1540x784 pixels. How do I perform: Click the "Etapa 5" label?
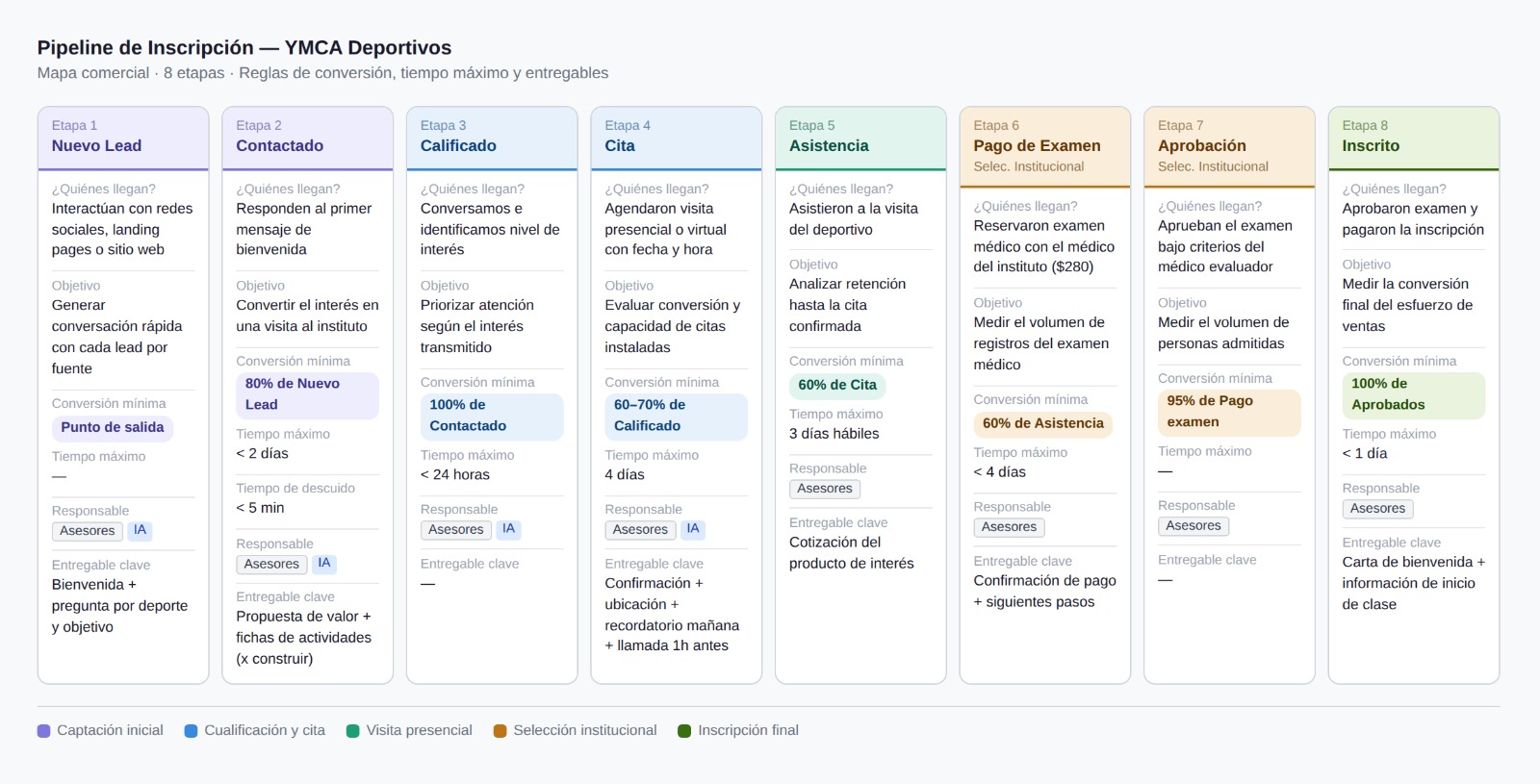click(x=811, y=126)
